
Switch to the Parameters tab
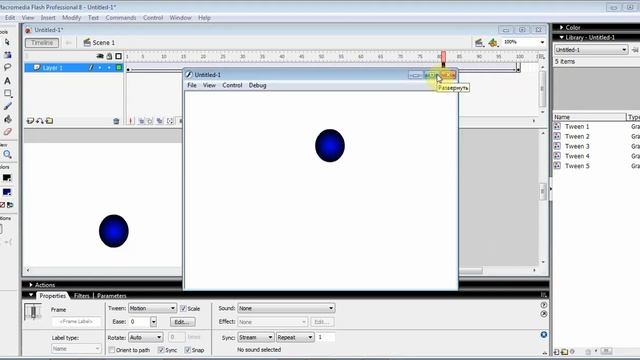111,296
